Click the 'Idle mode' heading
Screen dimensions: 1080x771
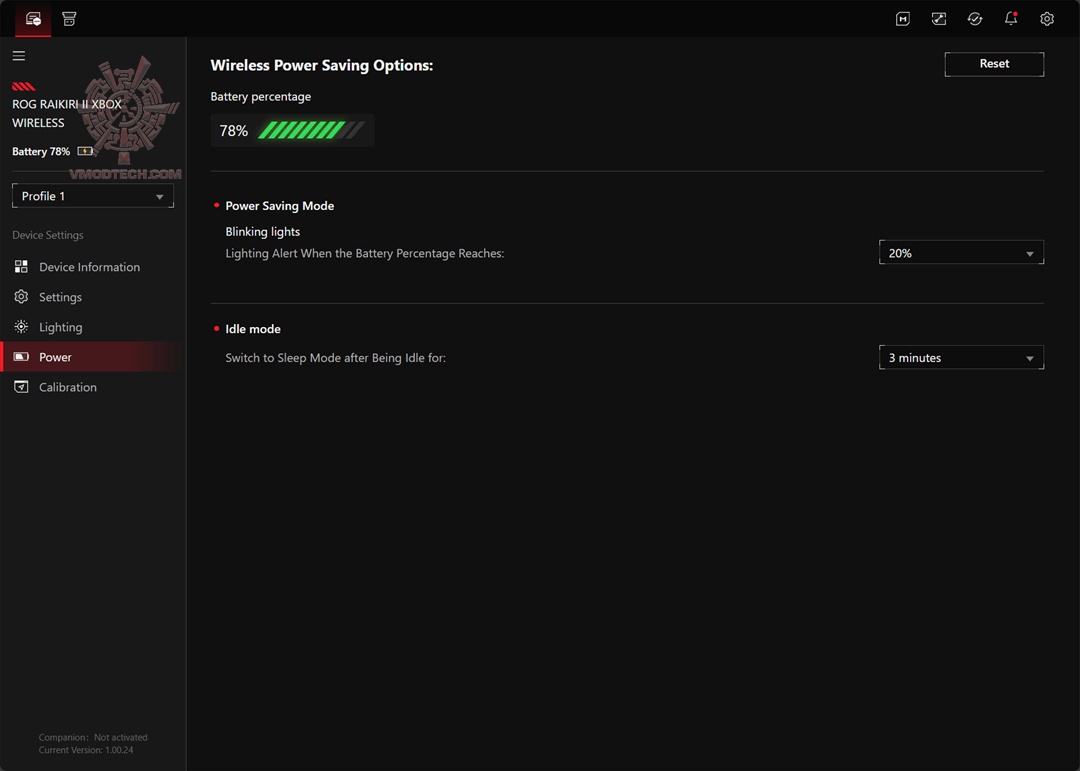253,329
